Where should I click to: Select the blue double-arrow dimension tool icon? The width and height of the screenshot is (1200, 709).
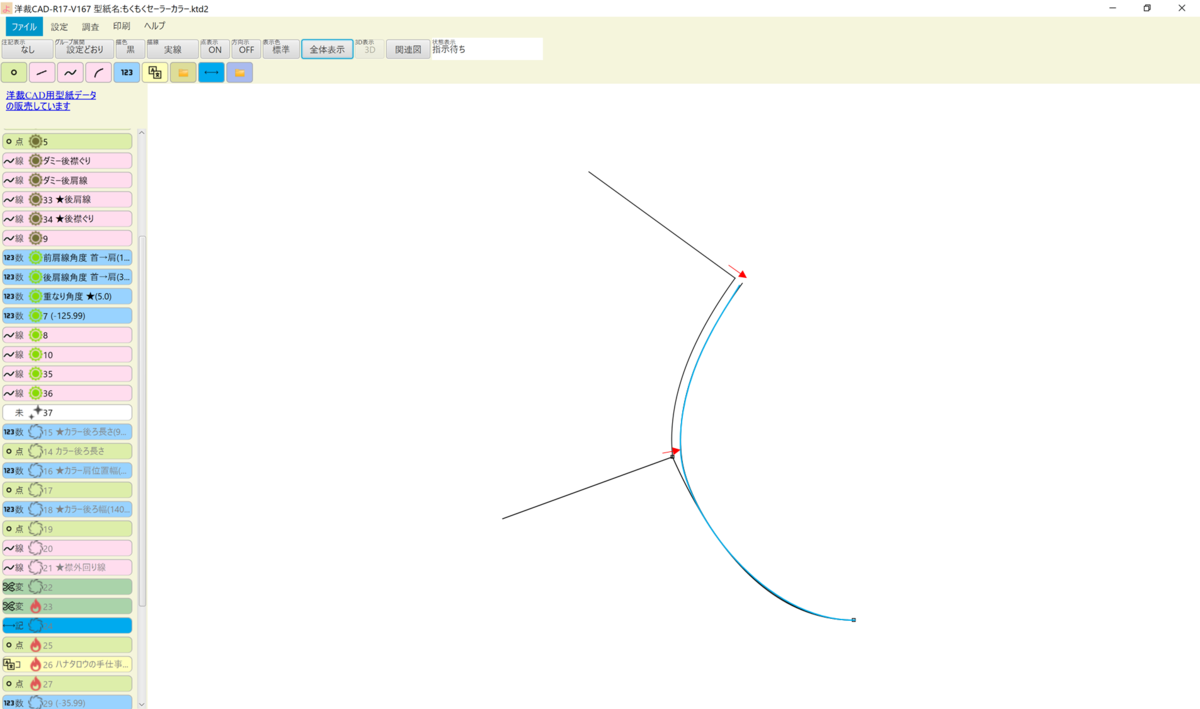211,72
